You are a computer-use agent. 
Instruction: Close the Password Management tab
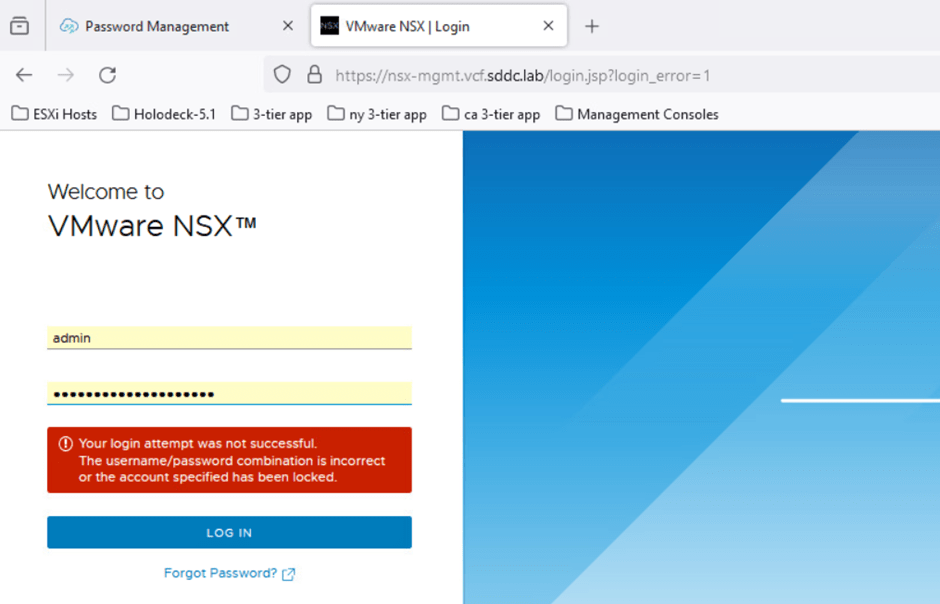(x=288, y=26)
